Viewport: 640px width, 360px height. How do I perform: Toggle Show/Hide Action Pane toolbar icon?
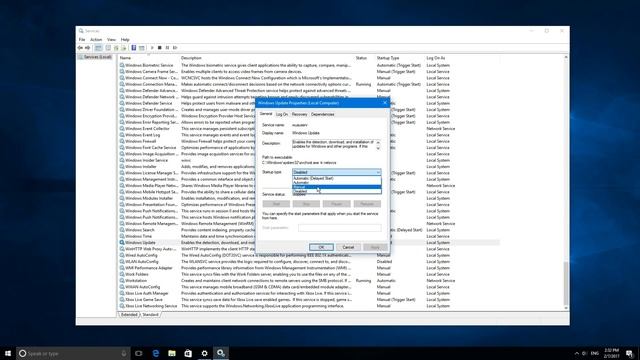(142, 48)
